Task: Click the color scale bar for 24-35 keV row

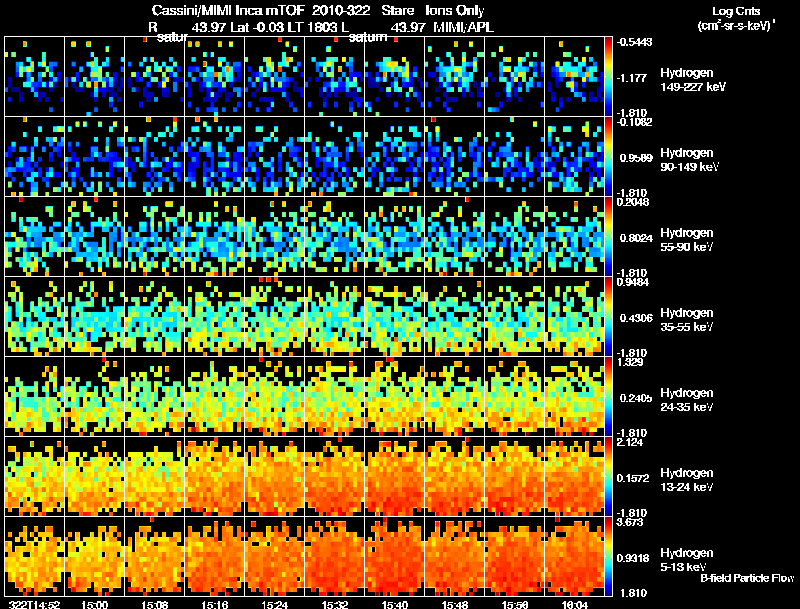Action: click(608, 397)
